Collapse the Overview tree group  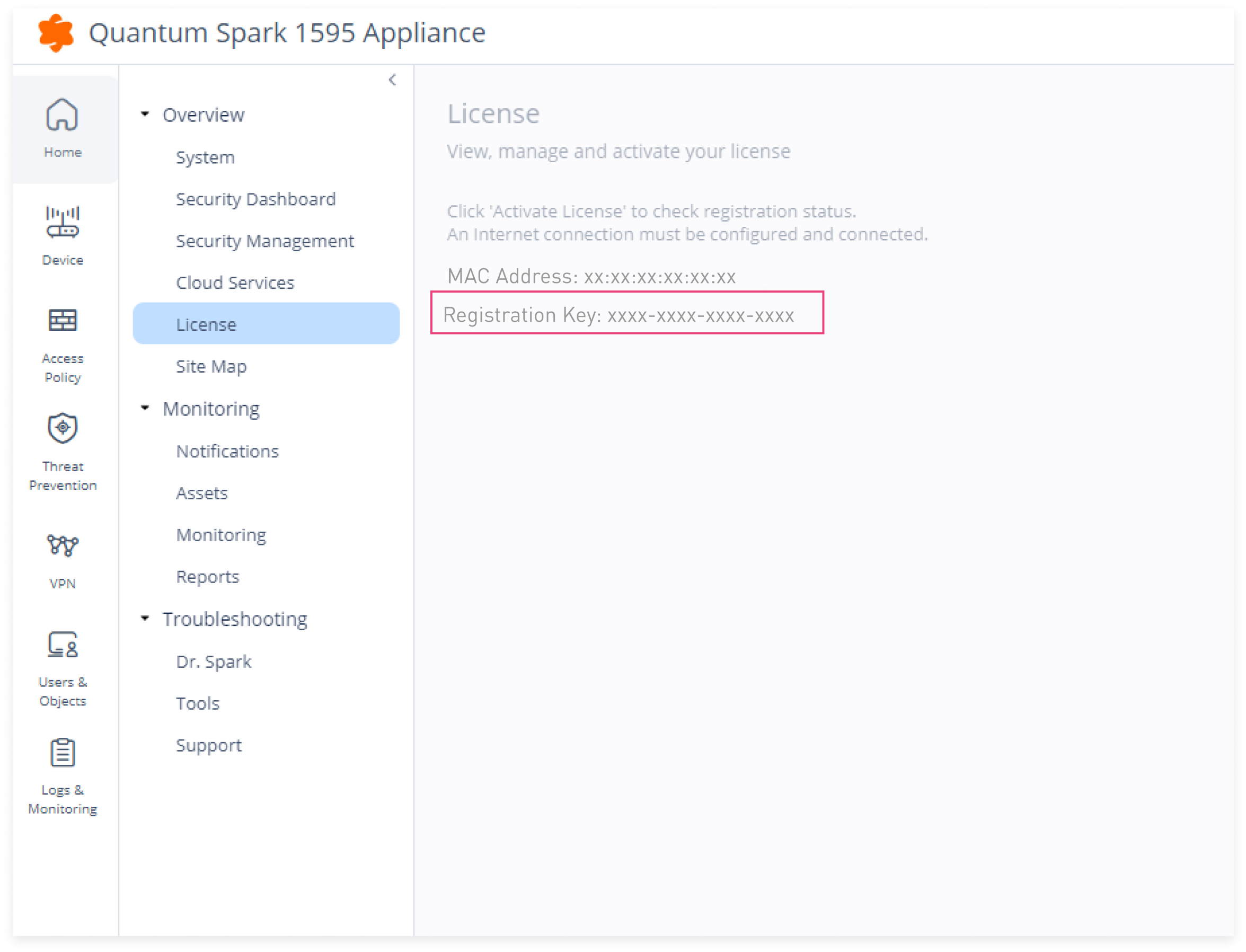click(145, 114)
